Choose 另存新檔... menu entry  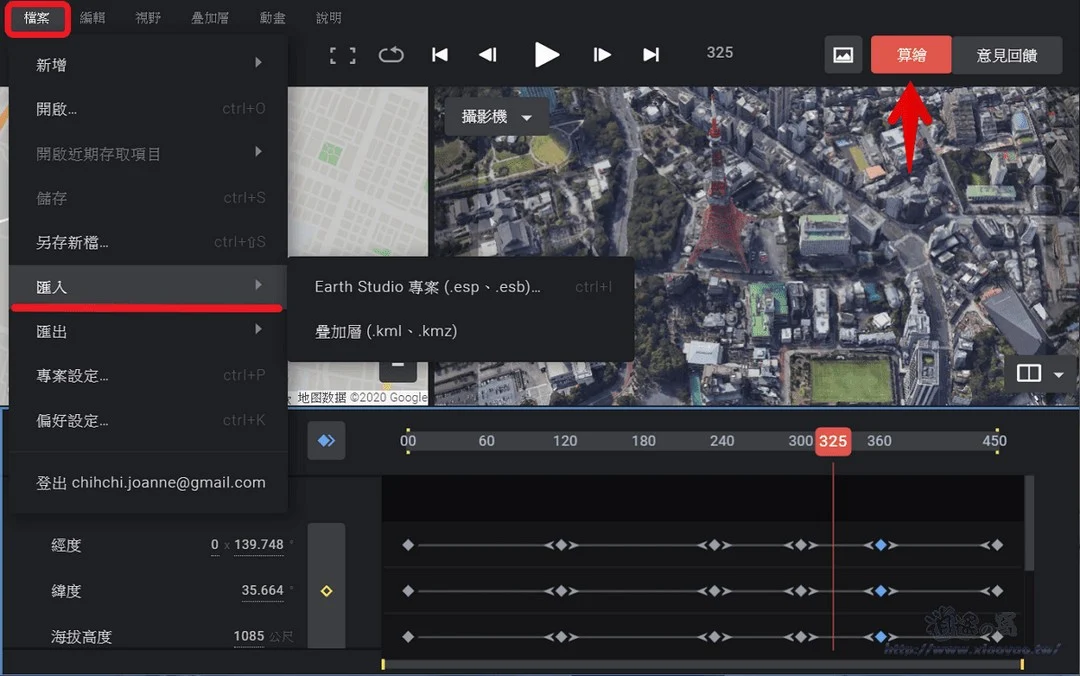(148, 243)
